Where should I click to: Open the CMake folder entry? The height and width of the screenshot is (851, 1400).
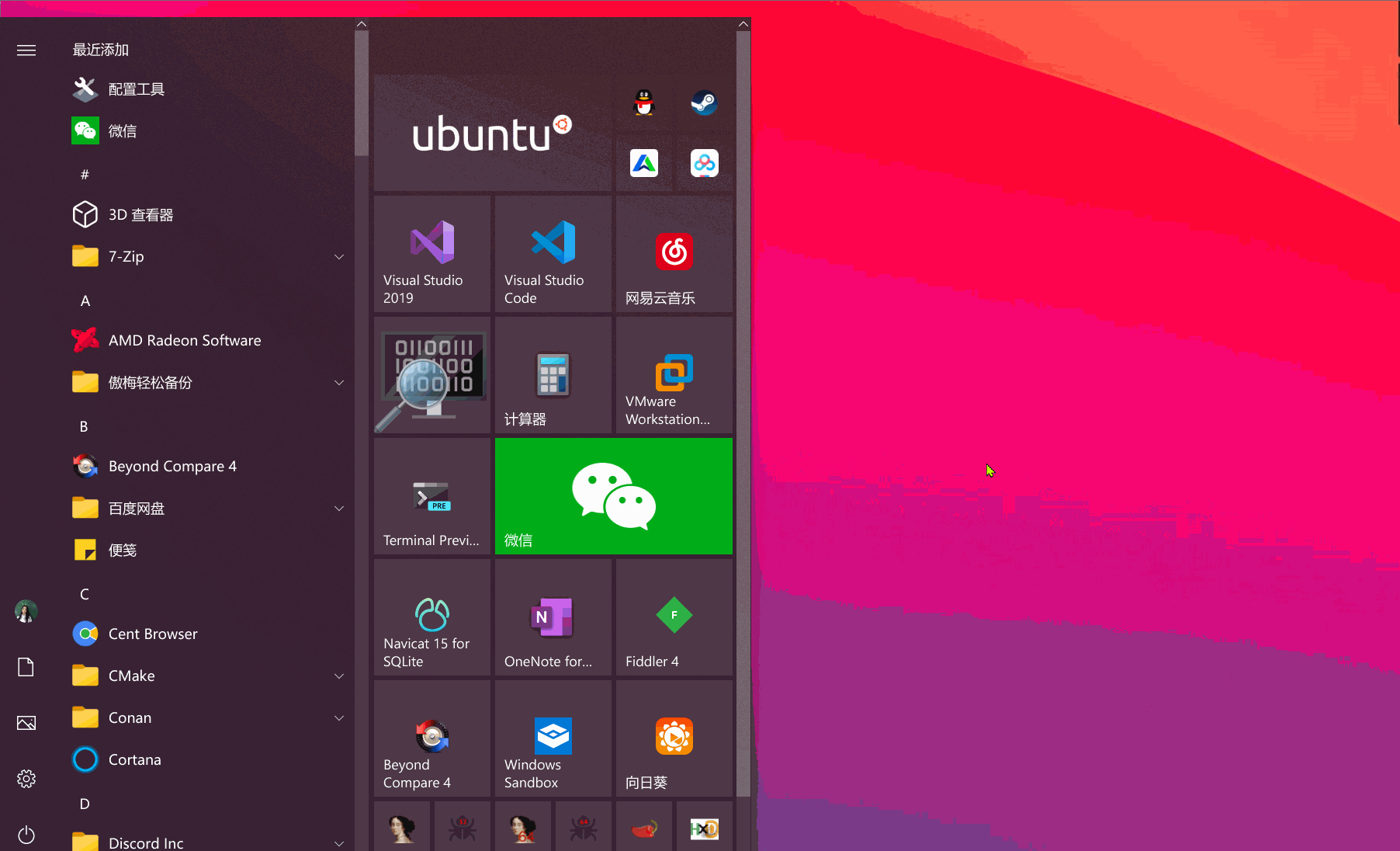[211, 676]
